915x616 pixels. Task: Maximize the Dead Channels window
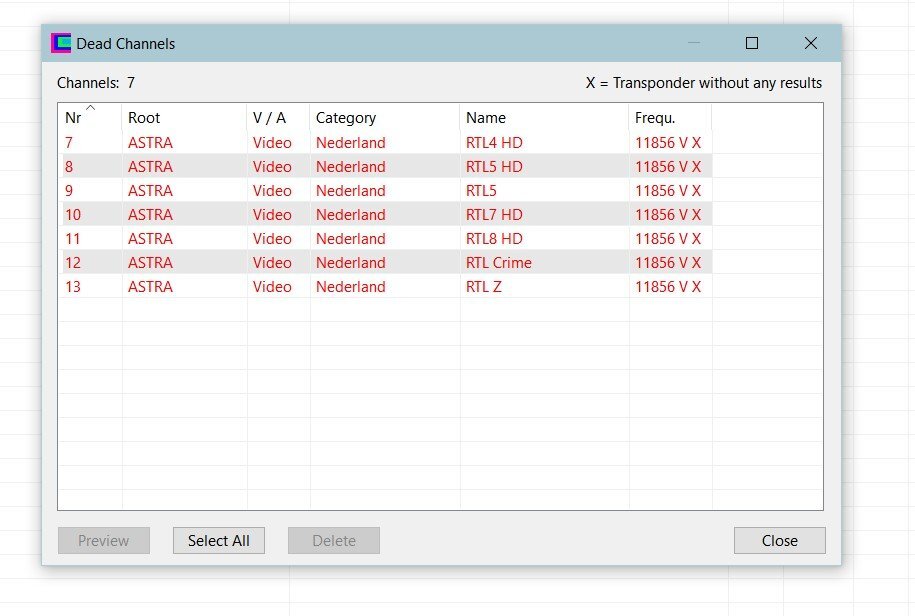[x=752, y=43]
